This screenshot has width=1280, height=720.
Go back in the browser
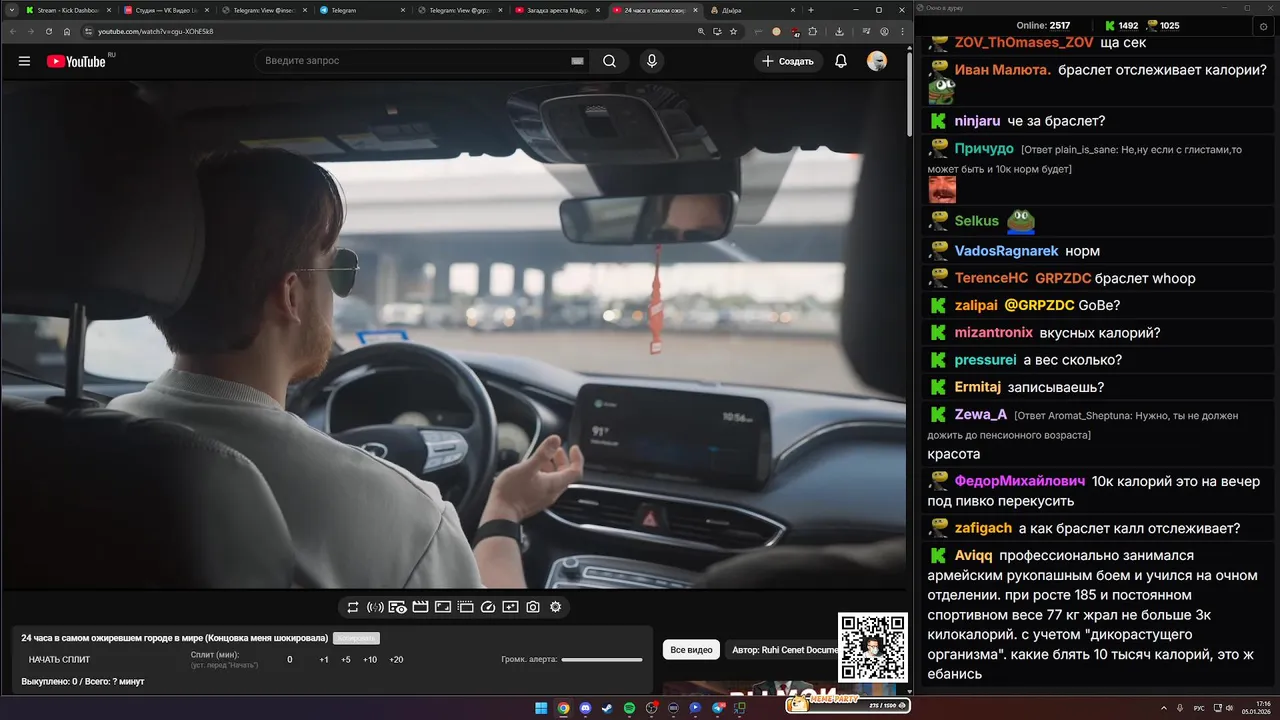coord(13,31)
